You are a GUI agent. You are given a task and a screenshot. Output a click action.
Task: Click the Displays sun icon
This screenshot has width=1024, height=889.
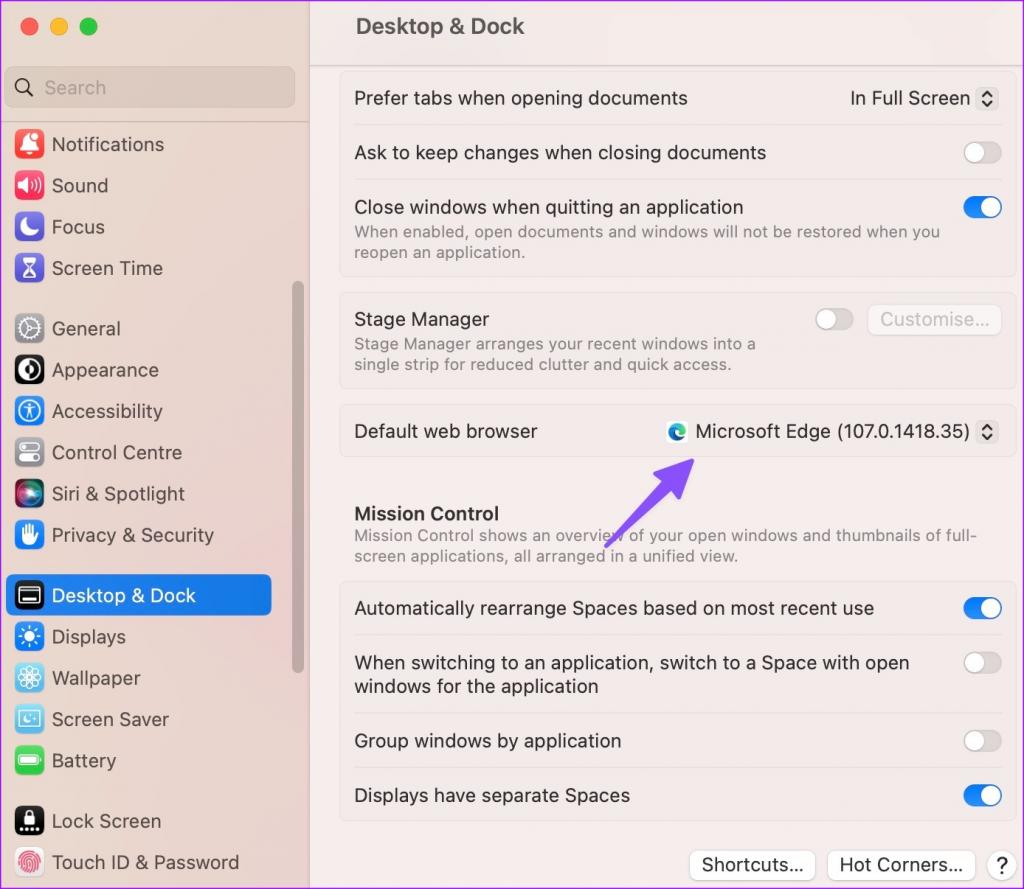tap(29, 636)
